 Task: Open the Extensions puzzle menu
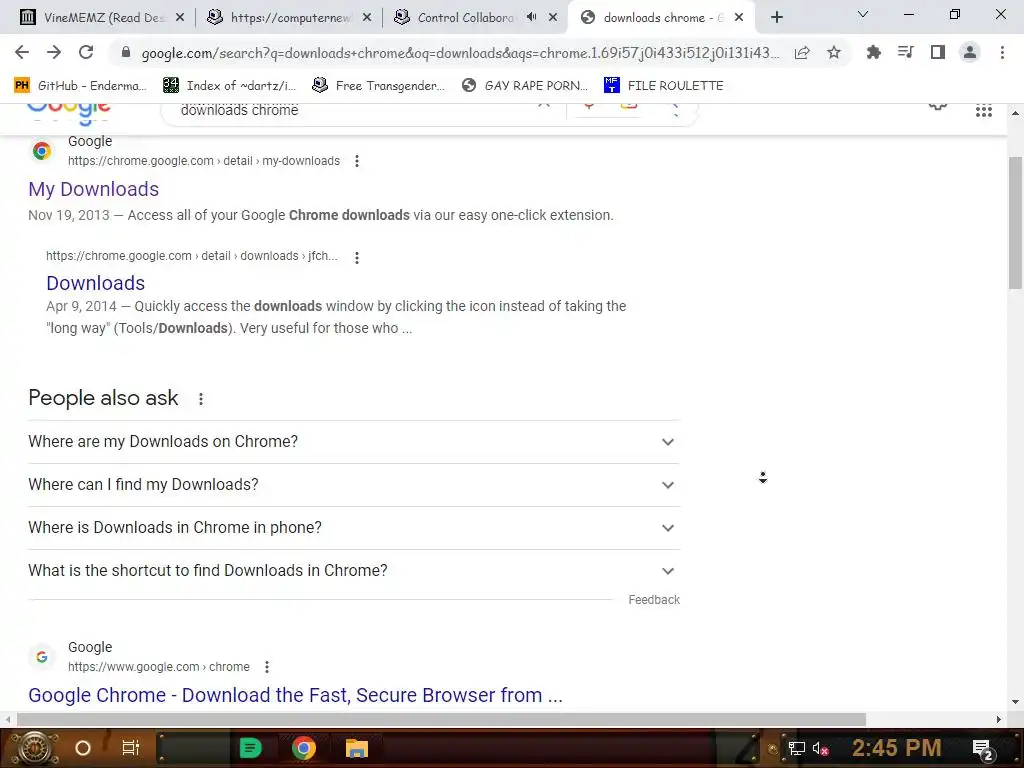coord(874,52)
